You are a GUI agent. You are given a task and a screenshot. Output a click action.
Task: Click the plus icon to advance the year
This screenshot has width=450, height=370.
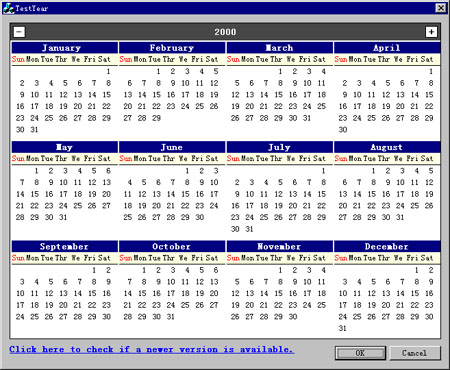[x=431, y=32]
